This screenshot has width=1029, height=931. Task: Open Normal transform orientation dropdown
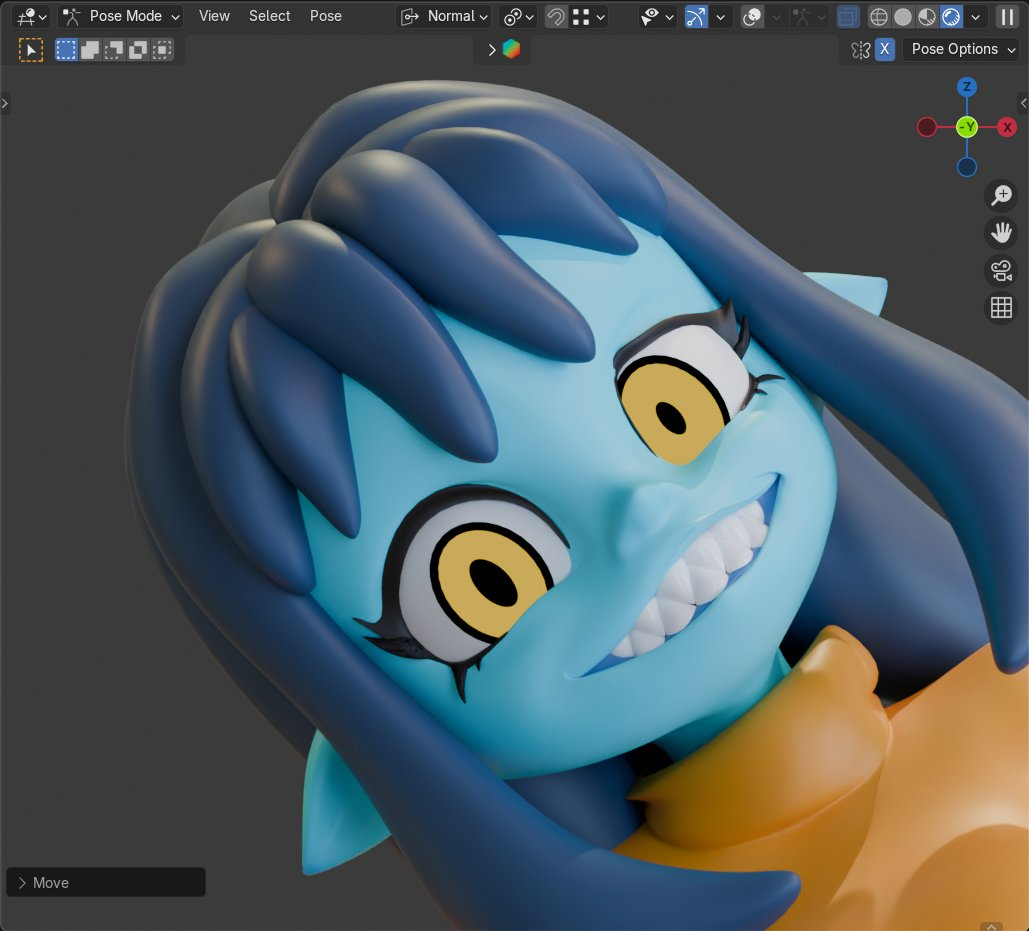click(x=444, y=17)
